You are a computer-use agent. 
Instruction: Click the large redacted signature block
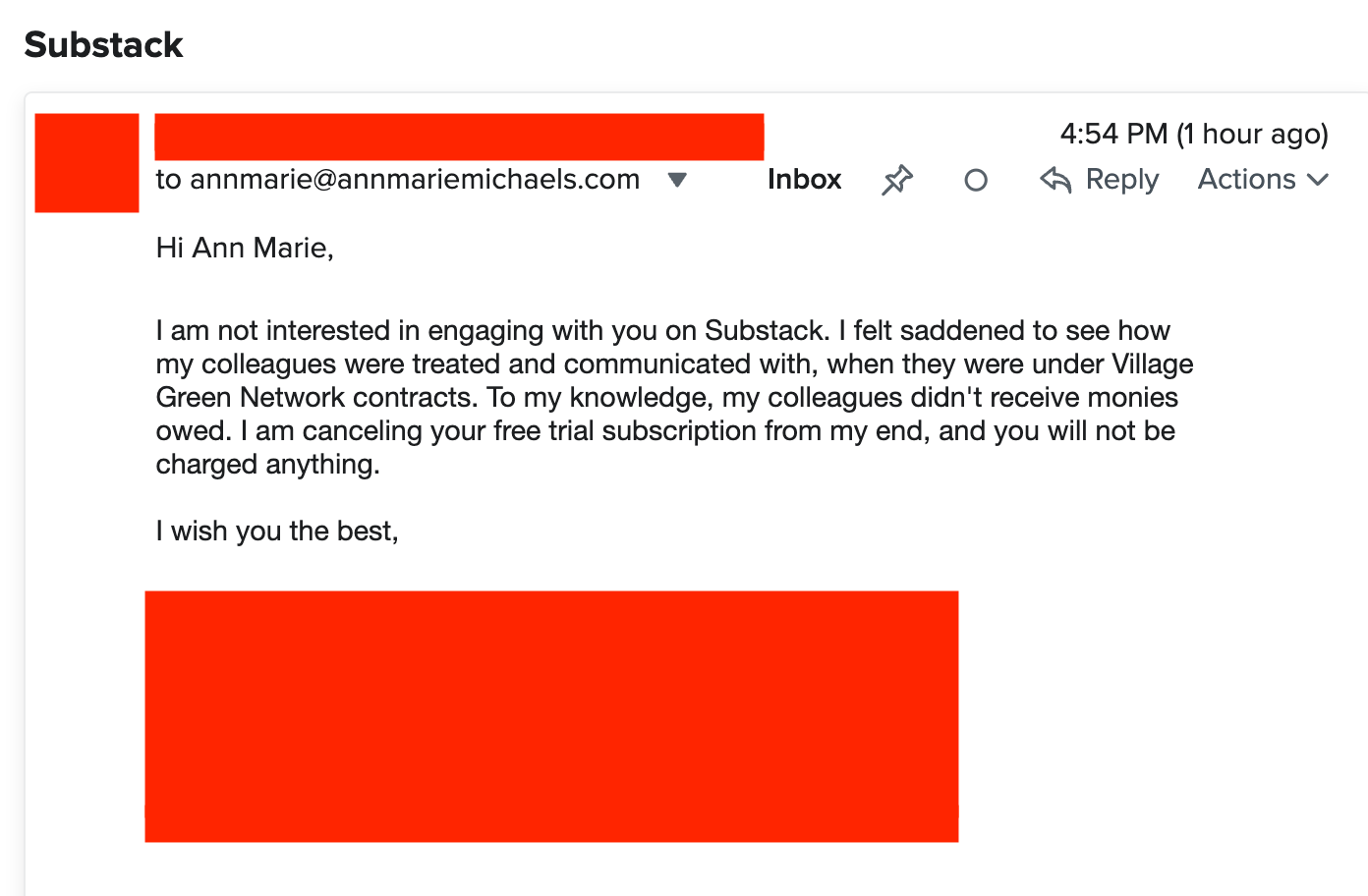pos(551,716)
